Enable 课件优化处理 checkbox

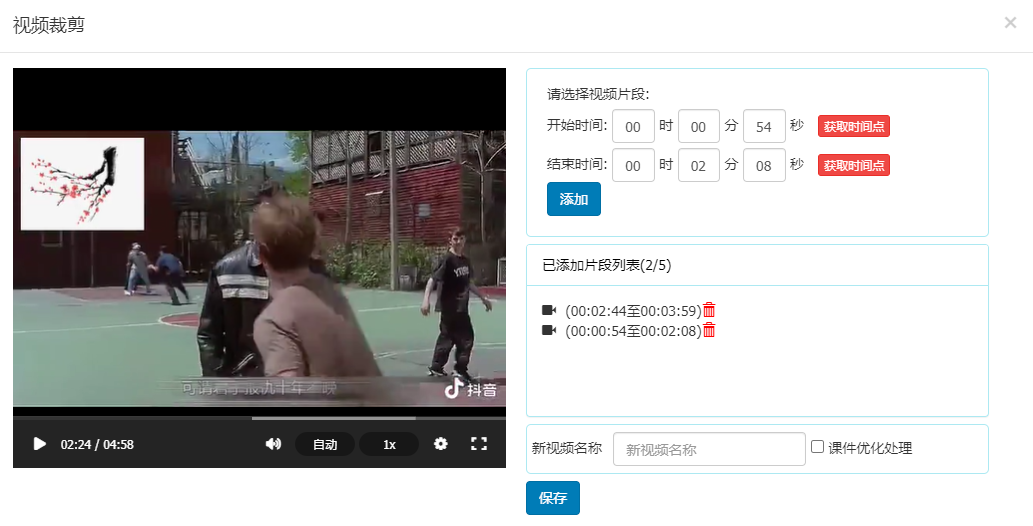pyautogui.click(x=818, y=447)
